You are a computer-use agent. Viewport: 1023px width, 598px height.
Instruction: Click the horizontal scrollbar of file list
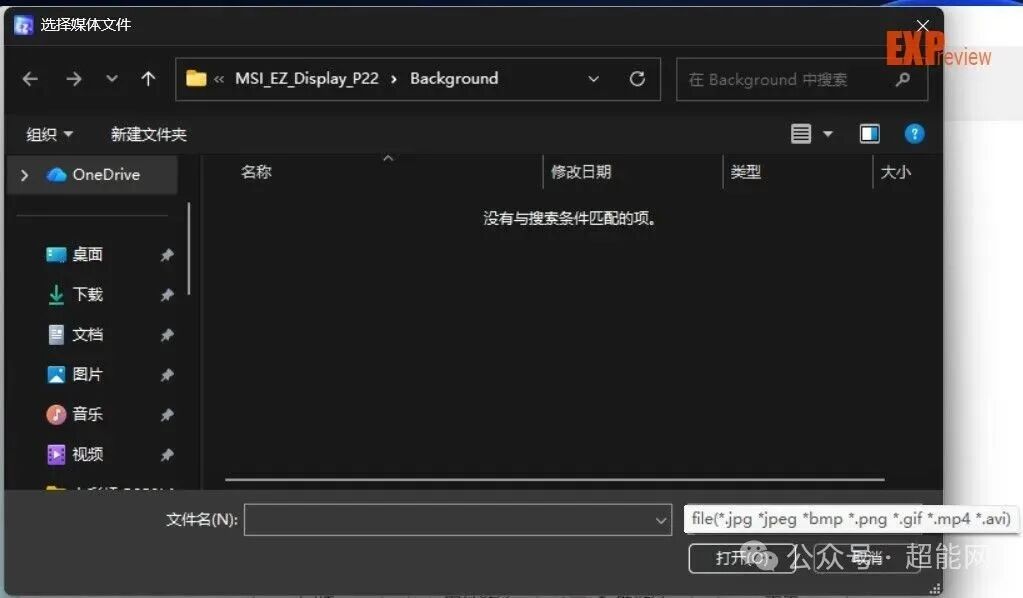pos(555,479)
